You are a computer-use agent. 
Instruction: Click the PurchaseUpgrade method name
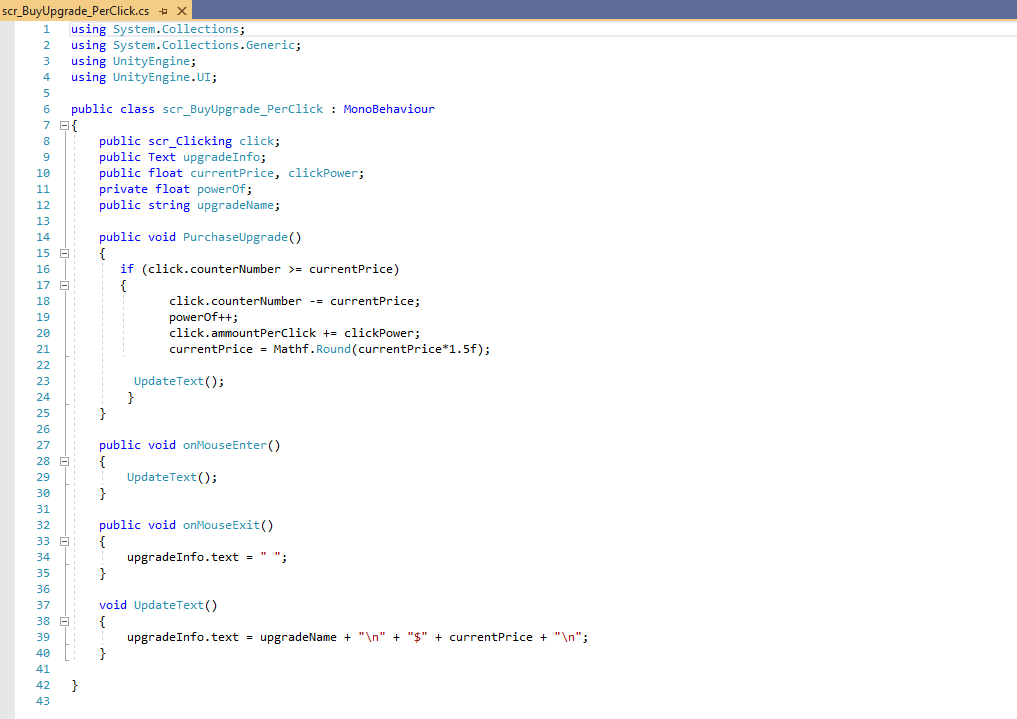click(x=238, y=237)
